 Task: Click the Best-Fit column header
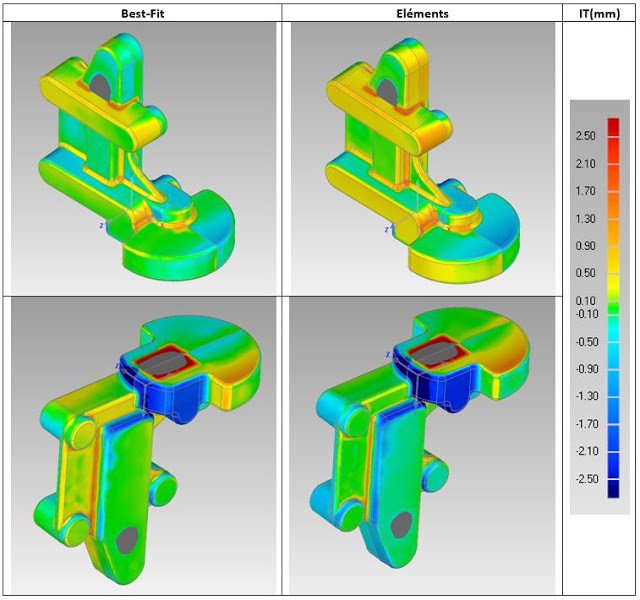click(x=143, y=13)
